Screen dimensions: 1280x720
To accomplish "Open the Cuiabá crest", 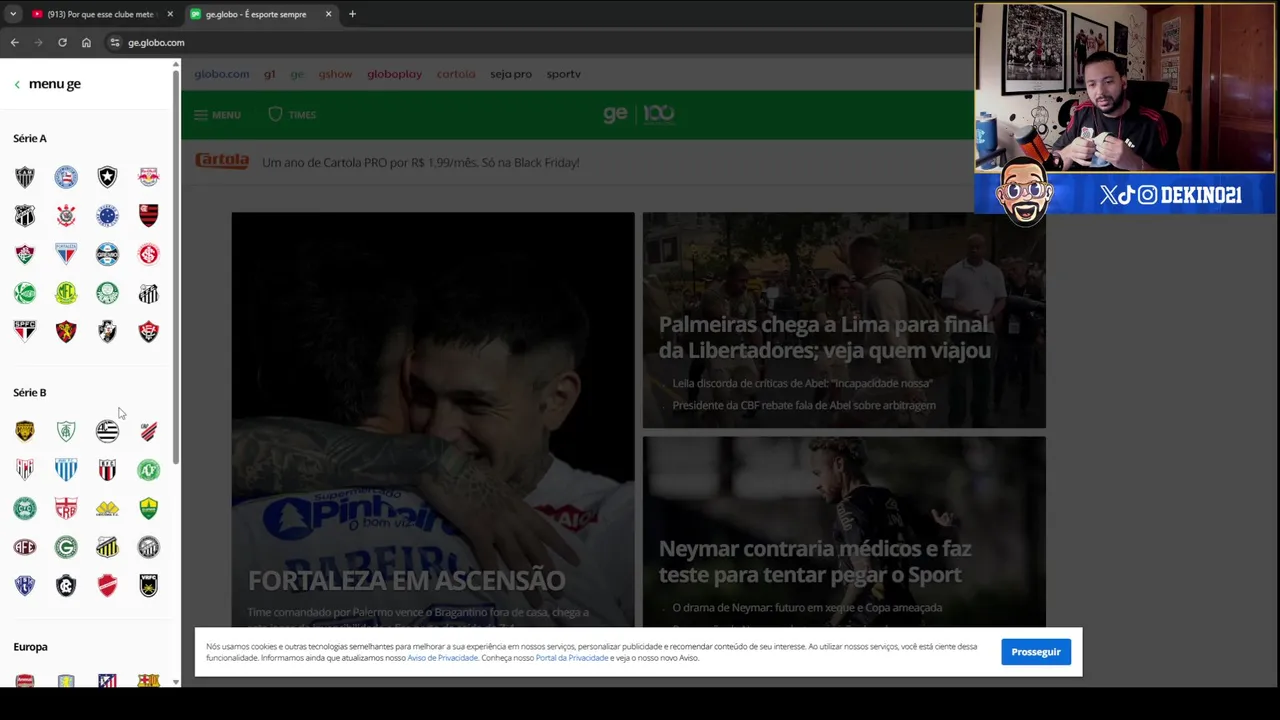I will pyautogui.click(x=148, y=508).
